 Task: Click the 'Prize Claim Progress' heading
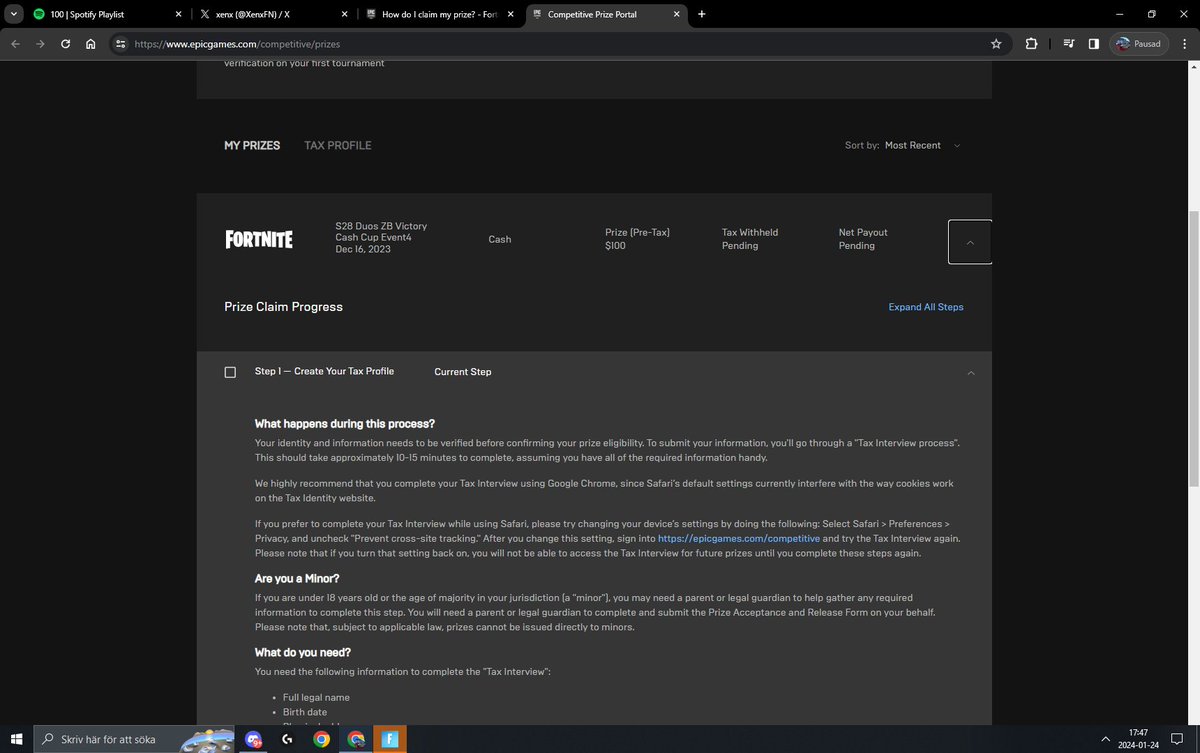coord(283,307)
